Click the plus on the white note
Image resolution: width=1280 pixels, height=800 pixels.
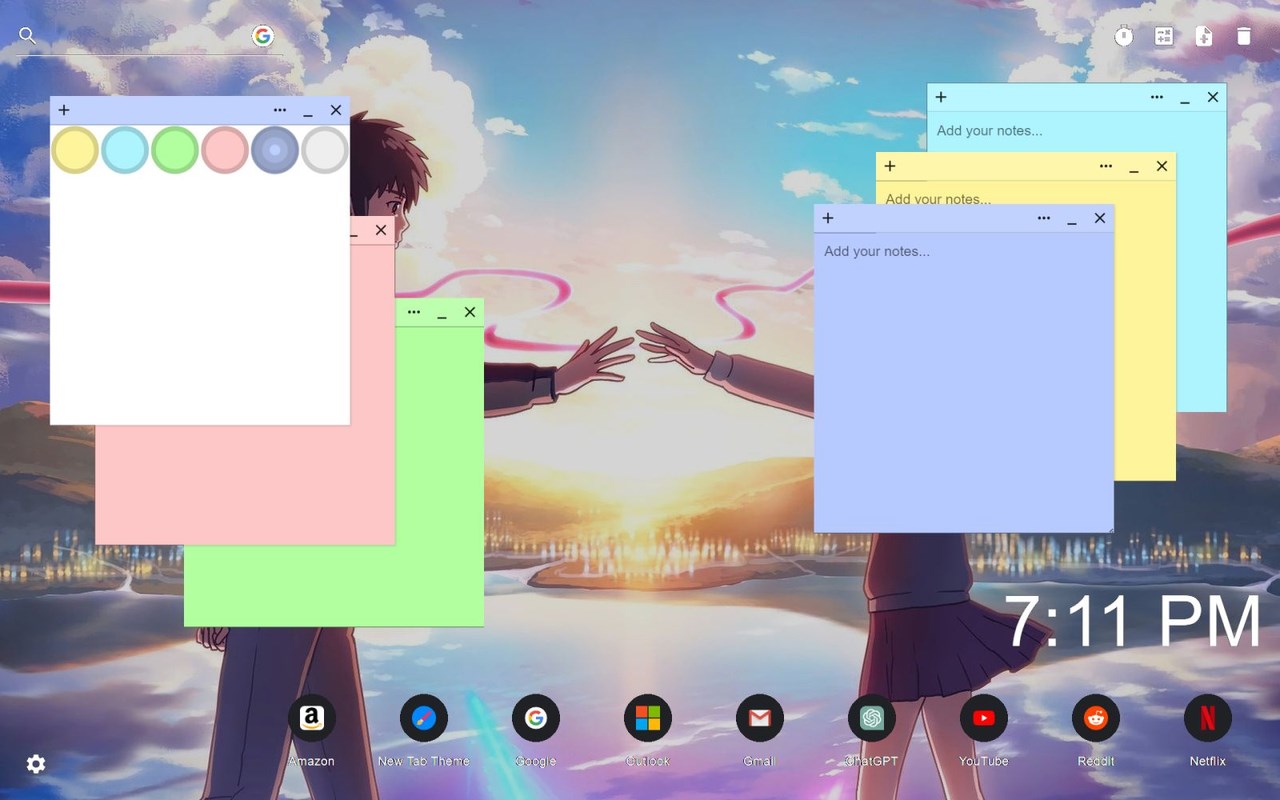tap(64, 110)
